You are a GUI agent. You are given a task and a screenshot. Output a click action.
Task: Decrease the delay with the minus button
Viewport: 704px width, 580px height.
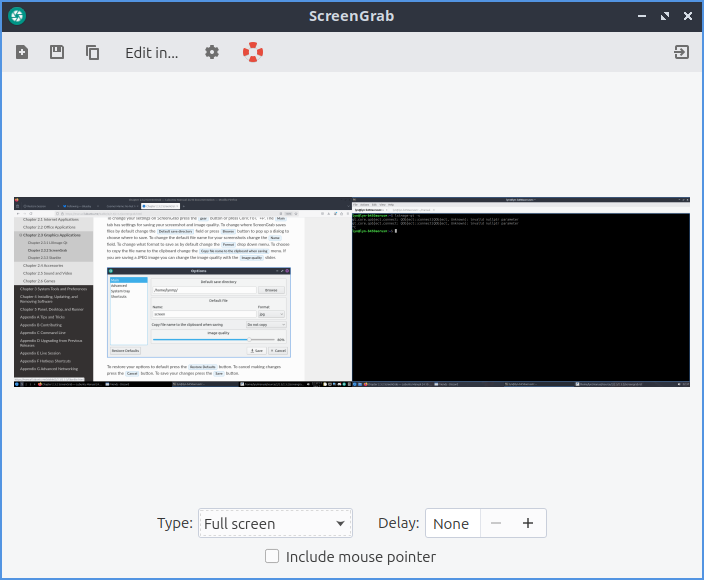click(496, 523)
